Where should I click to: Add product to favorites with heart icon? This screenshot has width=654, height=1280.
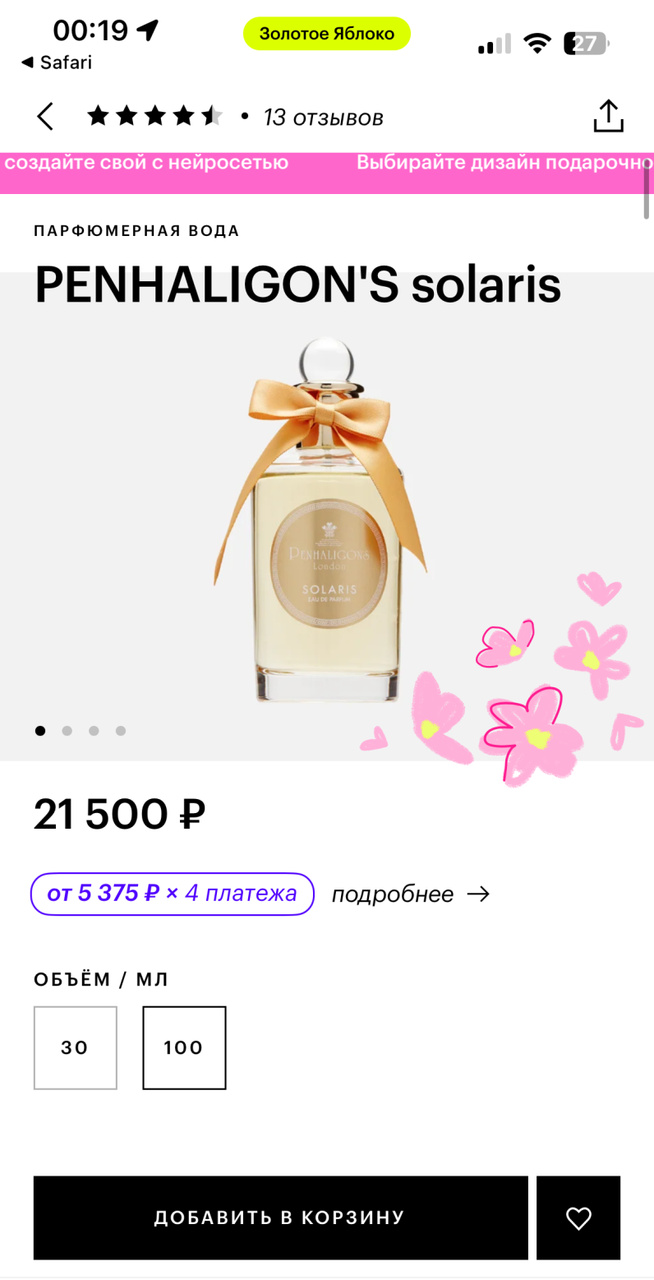pyautogui.click(x=578, y=1218)
